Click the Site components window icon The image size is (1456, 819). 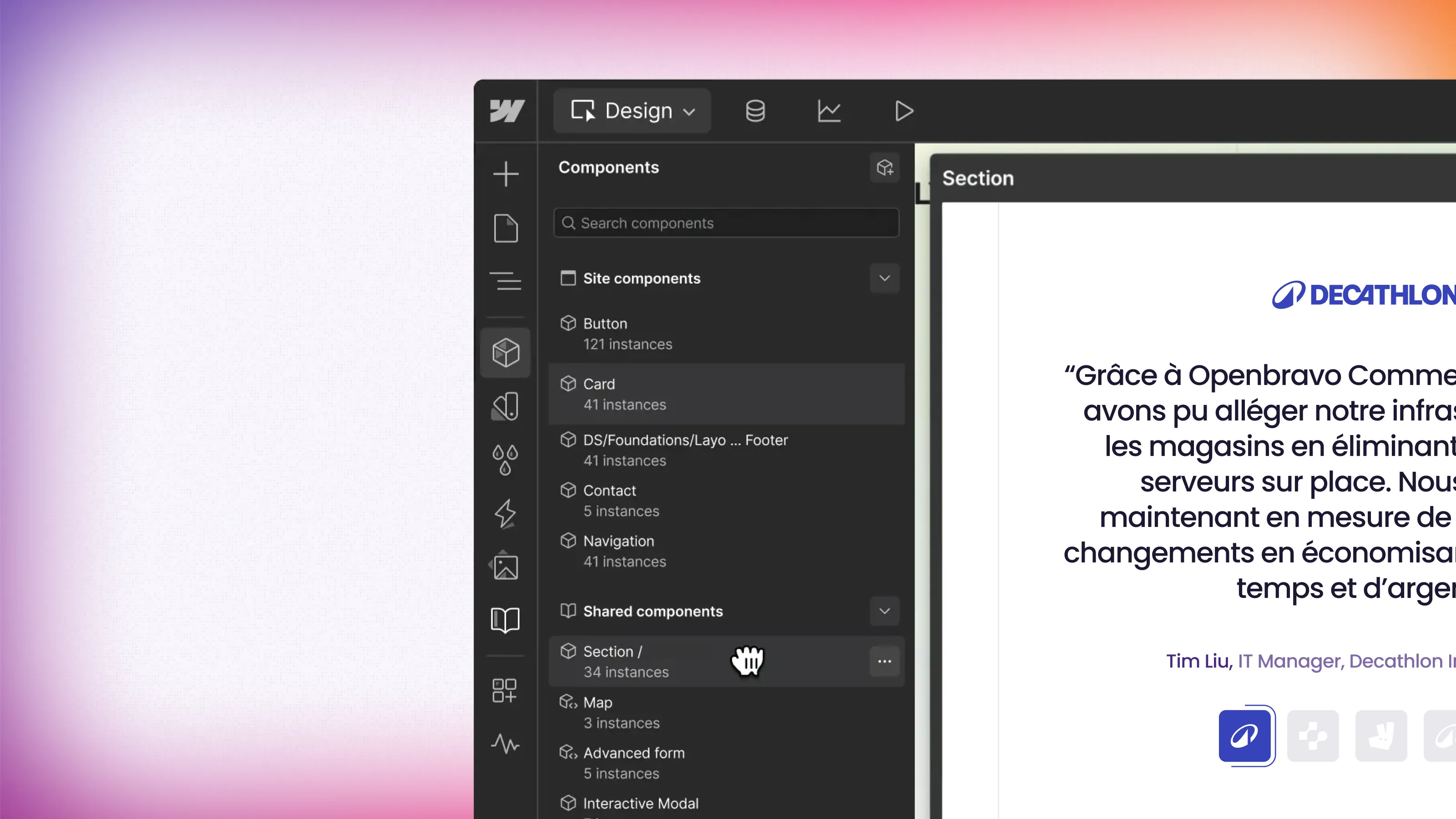(x=568, y=278)
